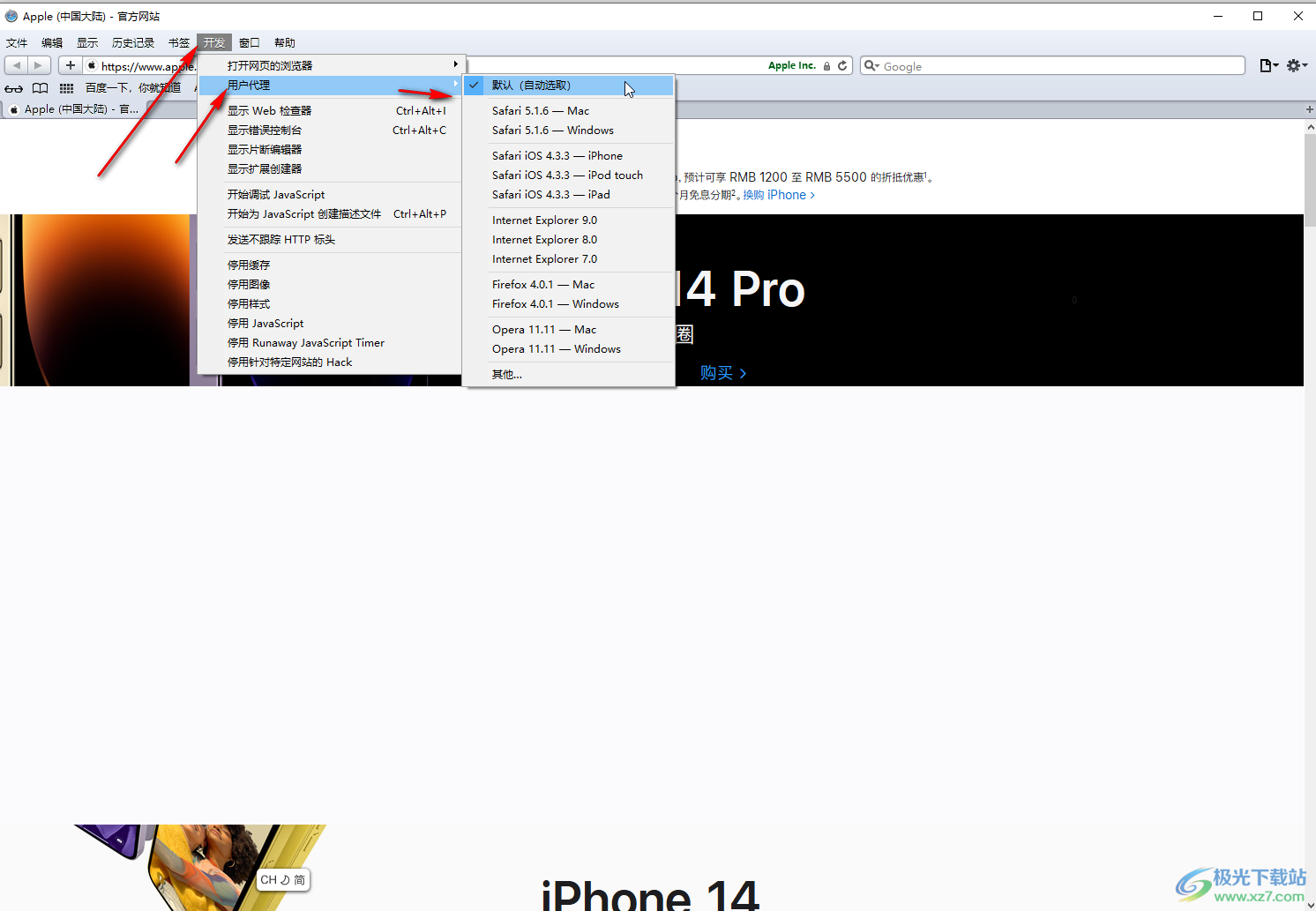Expand the 用户代理 submenu entry

331,86
